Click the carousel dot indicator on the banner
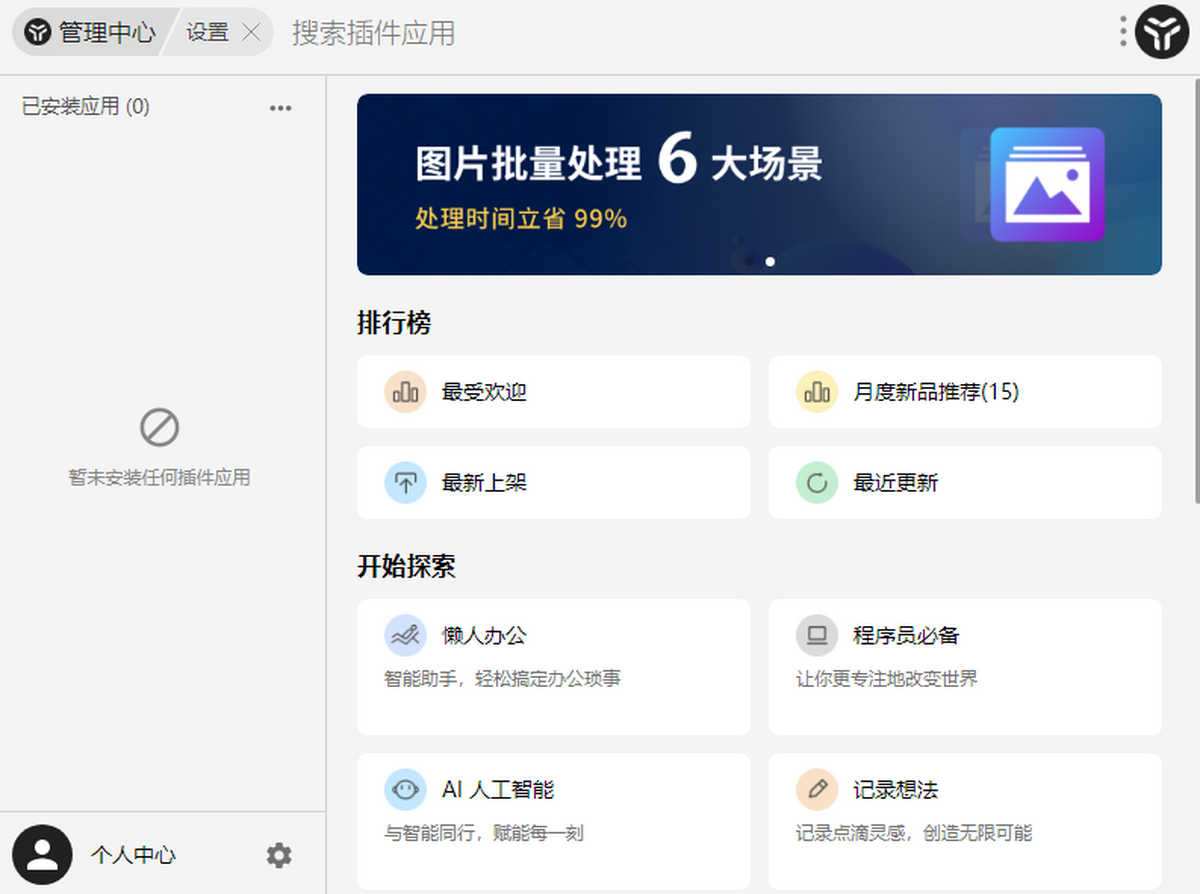This screenshot has height=894, width=1200. pyautogui.click(x=771, y=262)
